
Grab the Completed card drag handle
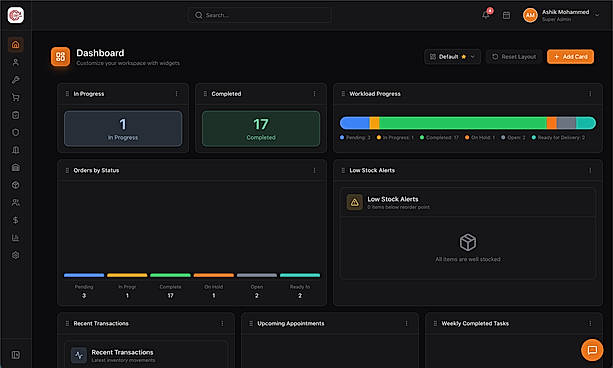point(205,93)
